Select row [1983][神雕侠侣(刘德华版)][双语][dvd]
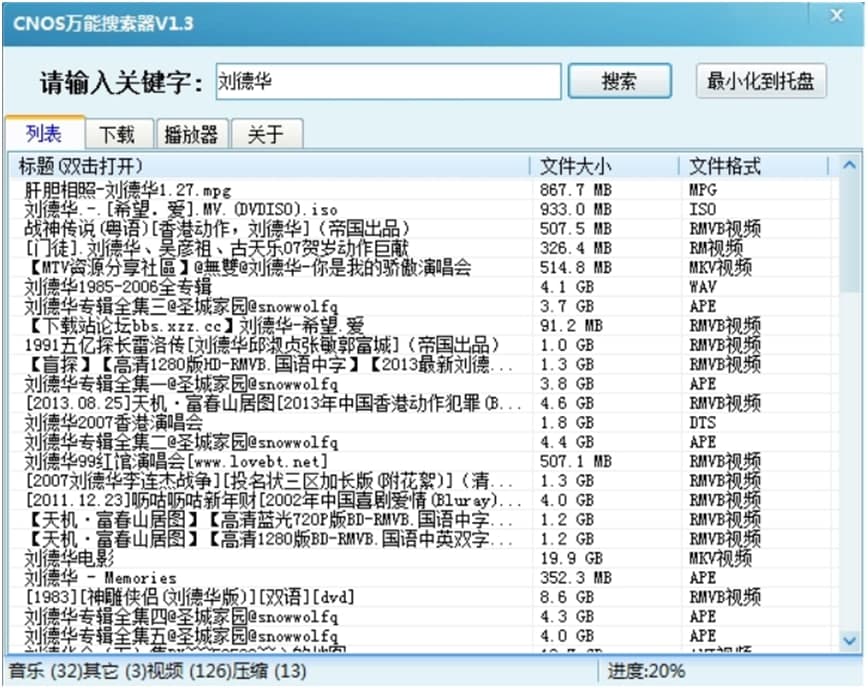 coord(420,597)
